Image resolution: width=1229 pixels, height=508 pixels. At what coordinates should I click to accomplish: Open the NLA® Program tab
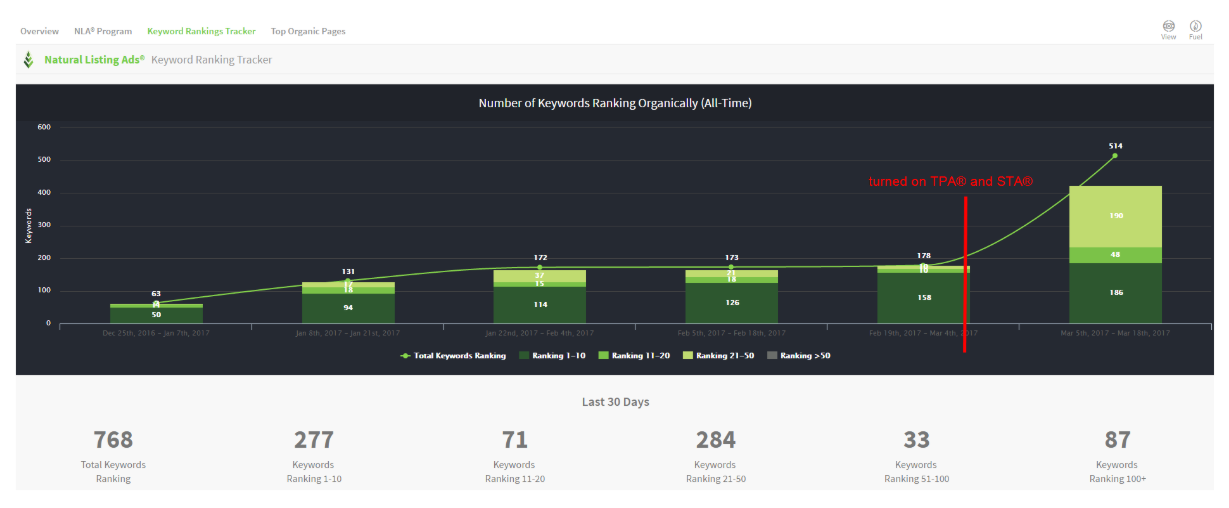[103, 31]
